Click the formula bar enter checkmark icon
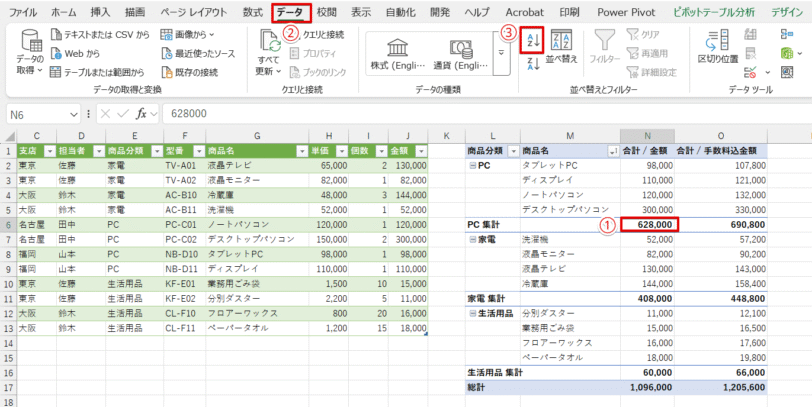Viewport: 812px width, 407px height. [122, 114]
